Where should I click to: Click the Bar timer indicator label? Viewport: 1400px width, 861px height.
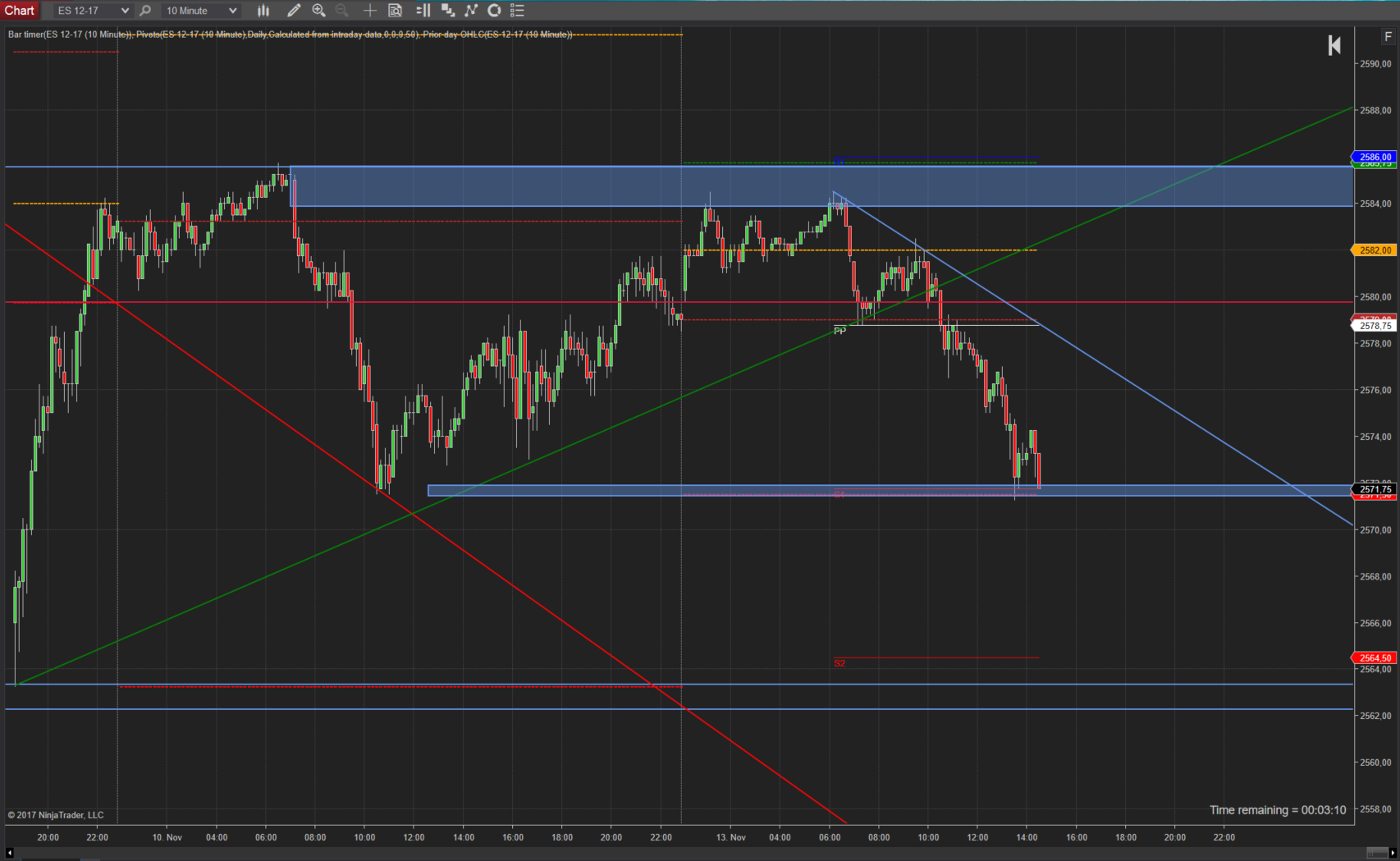[x=69, y=34]
